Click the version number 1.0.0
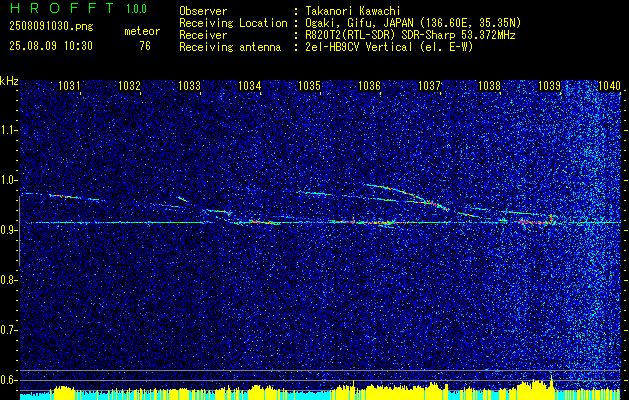The image size is (629, 400). 136,9
